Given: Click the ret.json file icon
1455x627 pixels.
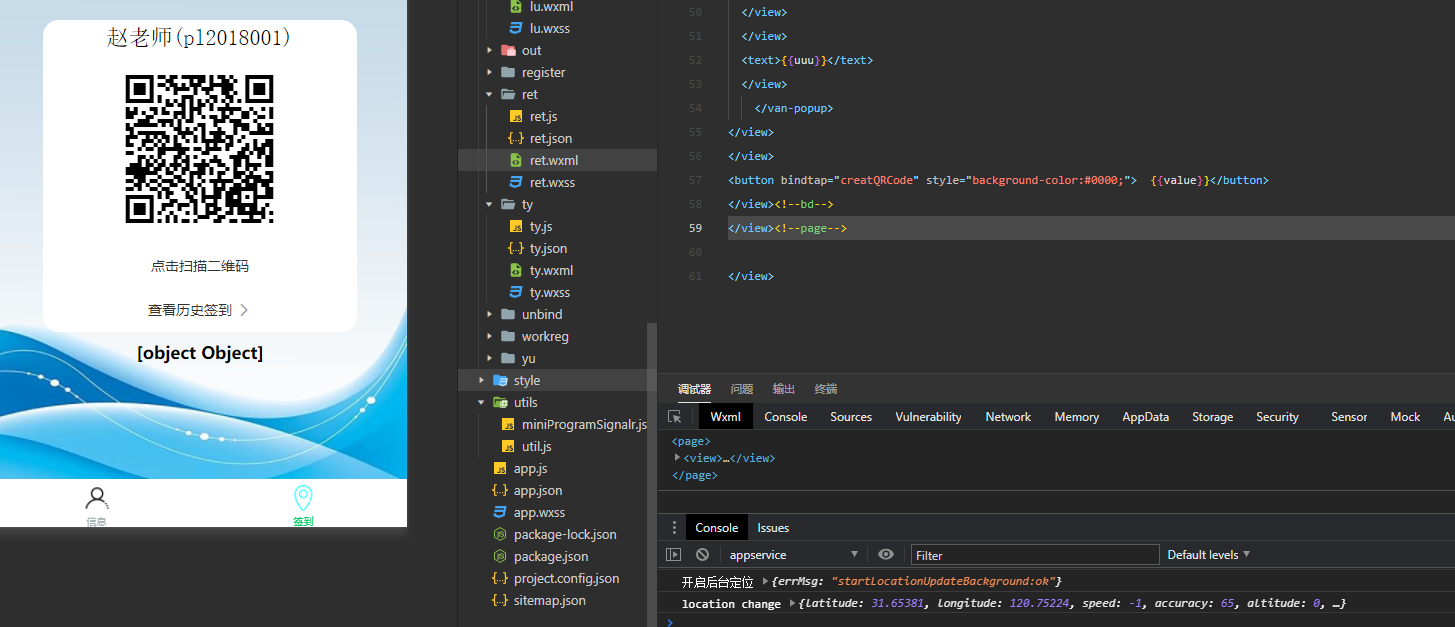Looking at the screenshot, I should (x=516, y=138).
